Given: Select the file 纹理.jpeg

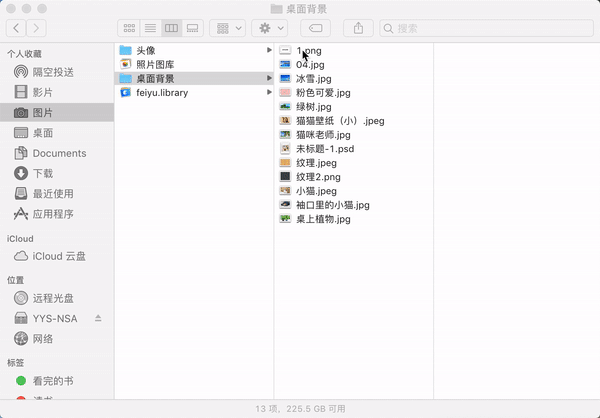Looking at the screenshot, I should pos(354,163).
